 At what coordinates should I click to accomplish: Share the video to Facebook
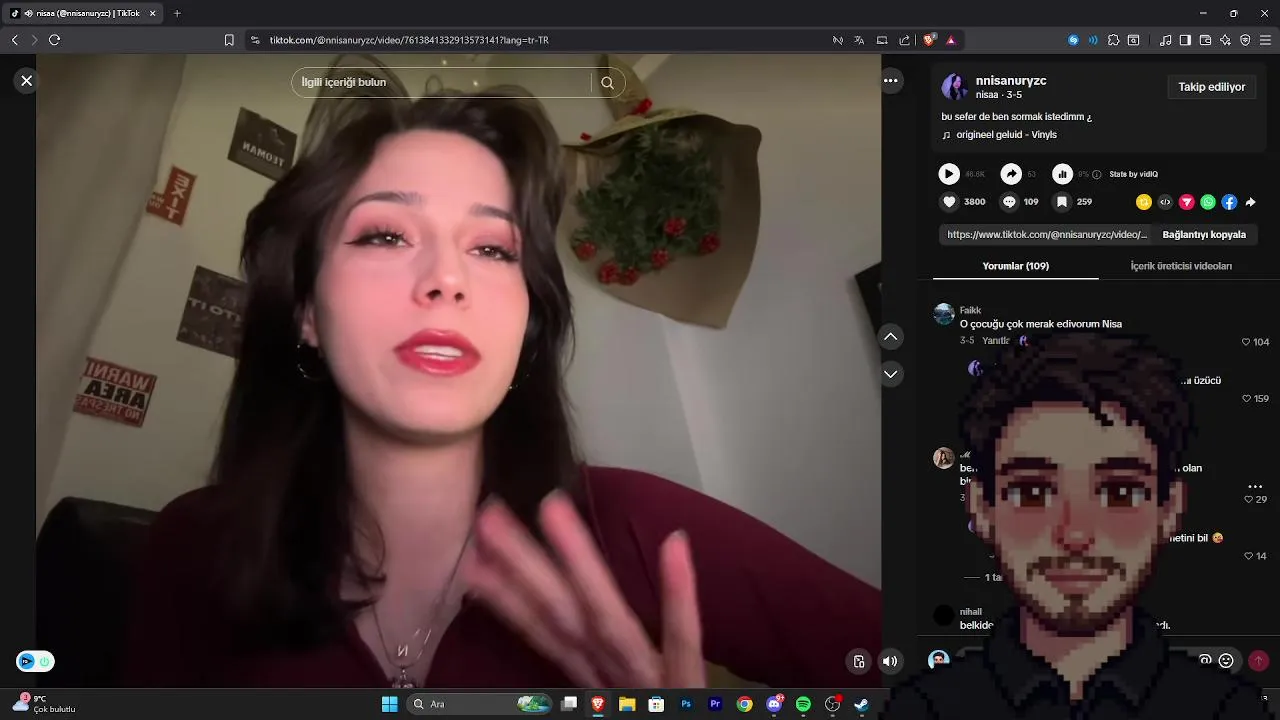point(1229,202)
